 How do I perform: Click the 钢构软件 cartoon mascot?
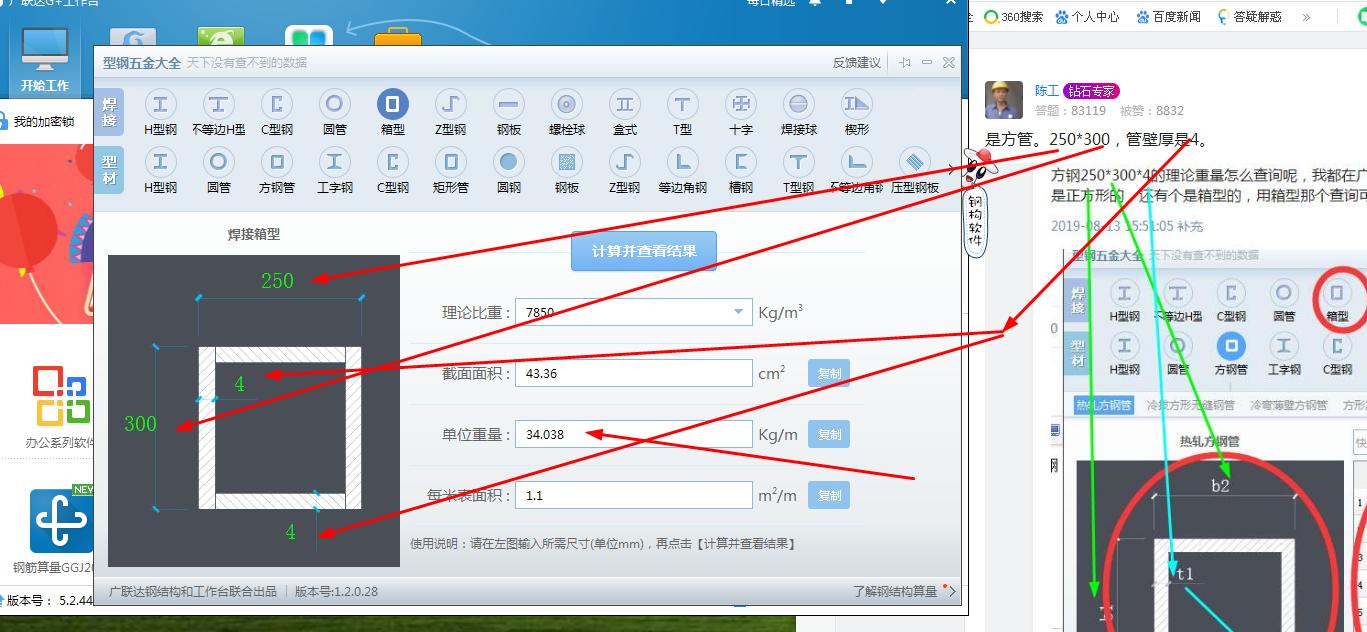click(x=975, y=205)
